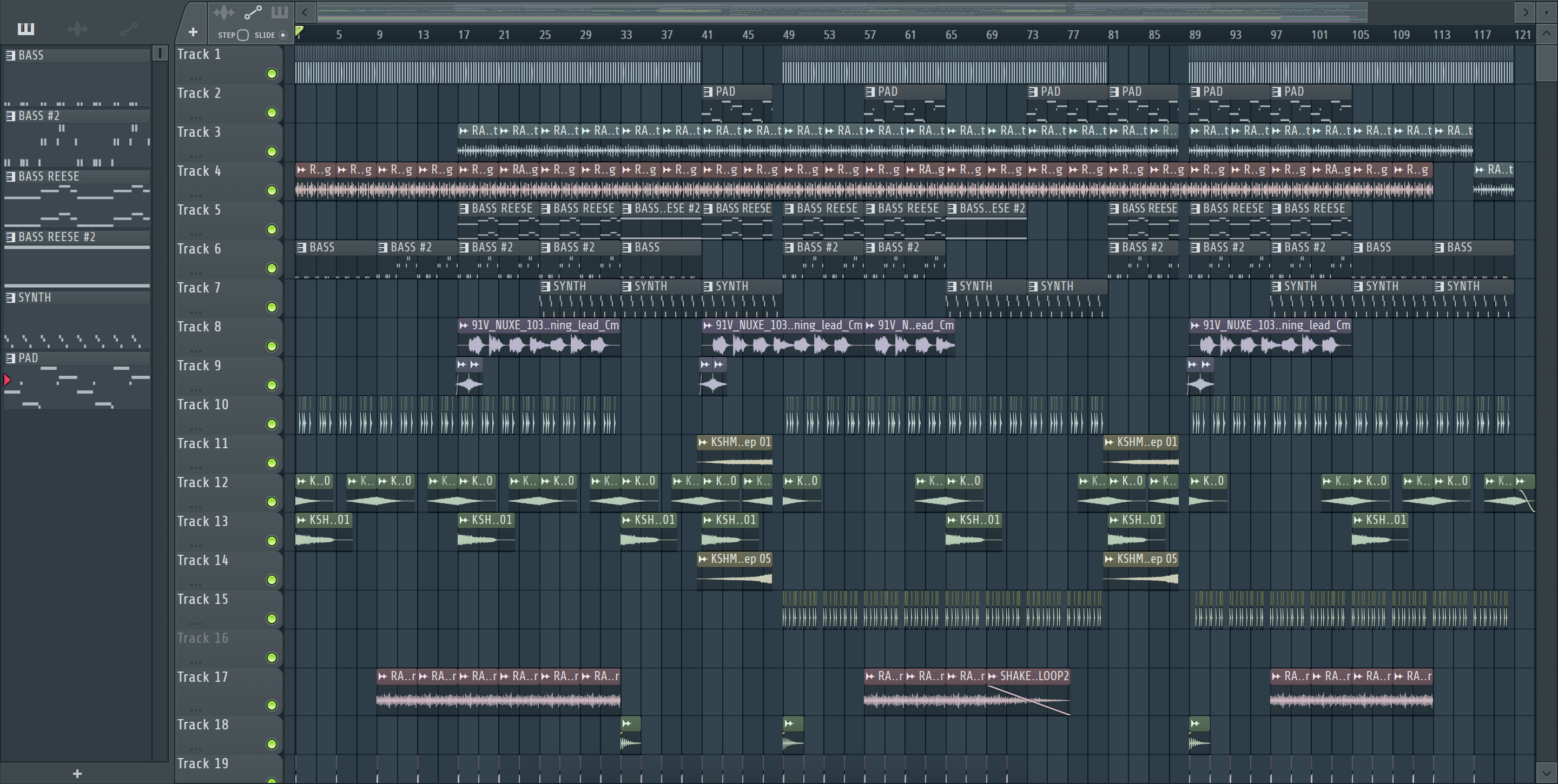
Task: Click bar 89 on the timeline ruler
Action: click(1195, 35)
